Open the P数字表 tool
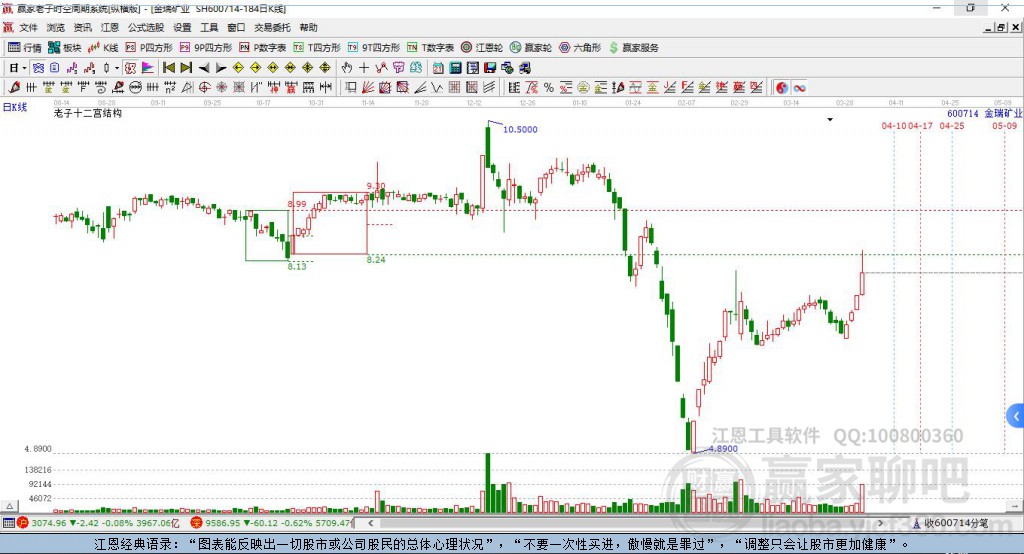This screenshot has height=554, width=1024. tap(263, 48)
